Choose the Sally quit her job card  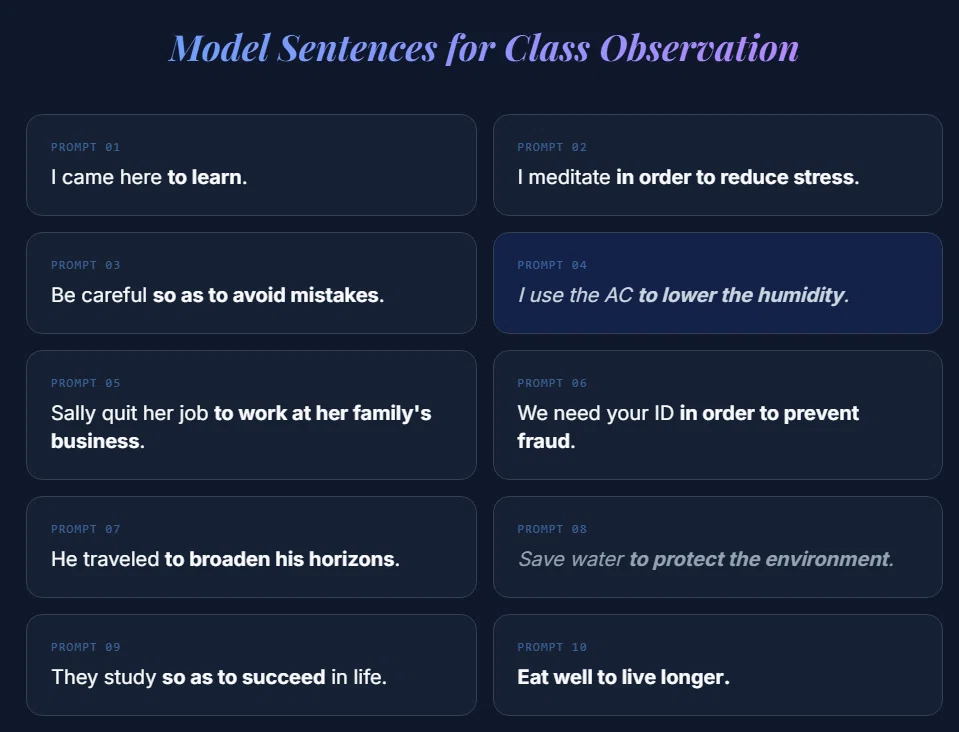[251, 415]
